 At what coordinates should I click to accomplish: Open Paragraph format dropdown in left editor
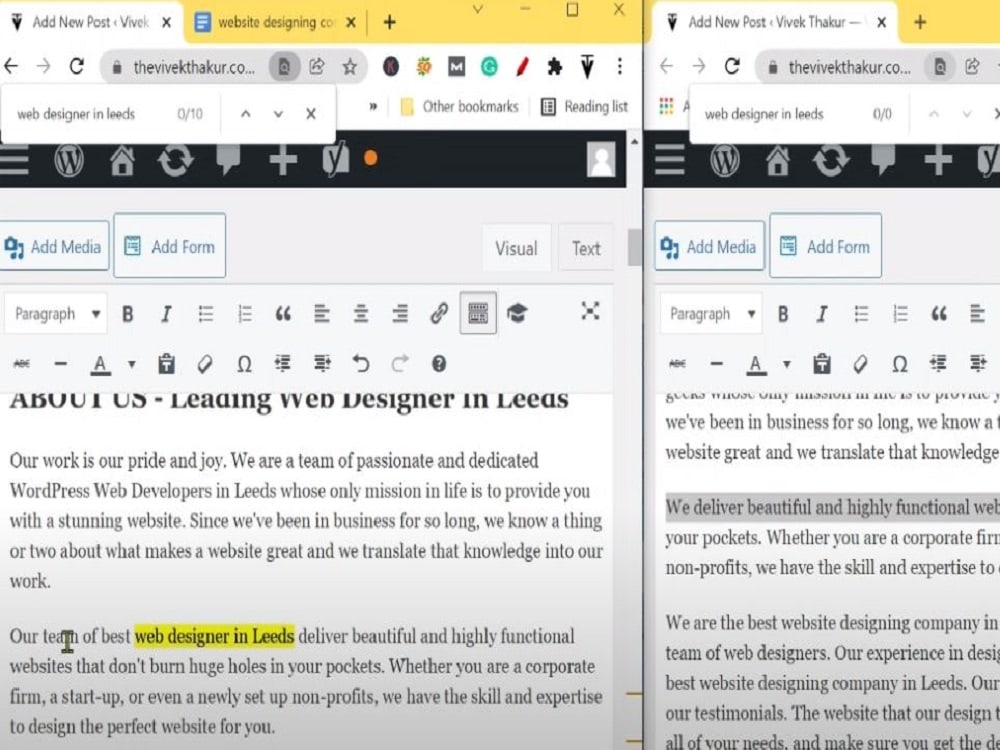click(56, 314)
